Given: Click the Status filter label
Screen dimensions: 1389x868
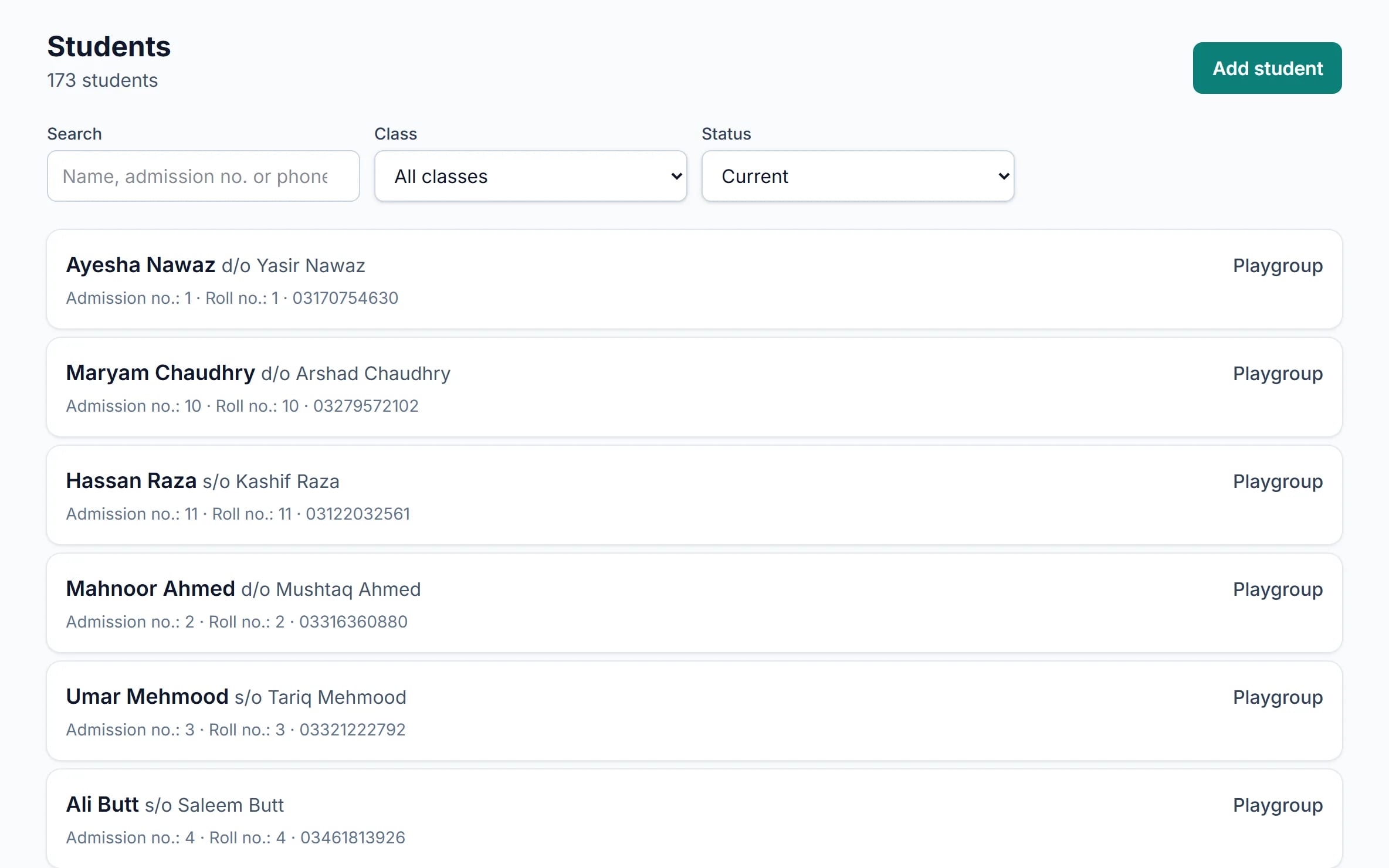Looking at the screenshot, I should (726, 134).
